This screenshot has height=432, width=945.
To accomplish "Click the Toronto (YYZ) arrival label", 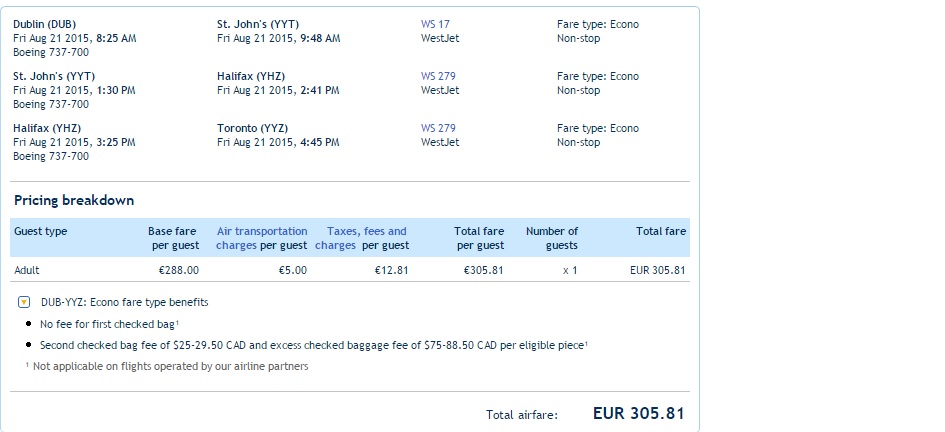I will click(253, 128).
